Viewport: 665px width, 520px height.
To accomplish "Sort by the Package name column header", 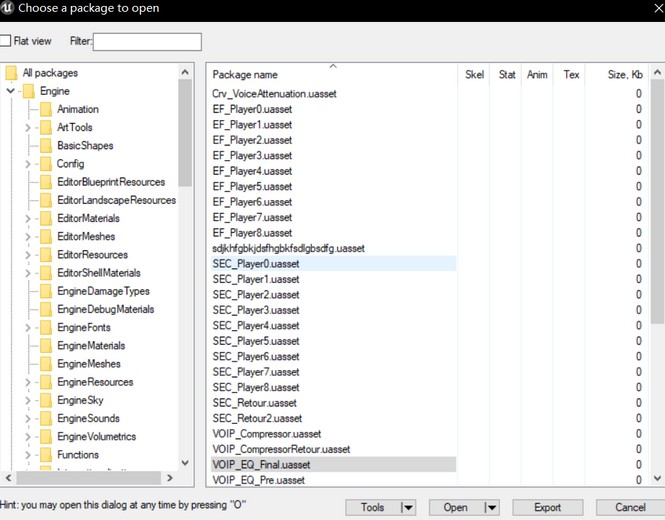I will click(x=245, y=75).
